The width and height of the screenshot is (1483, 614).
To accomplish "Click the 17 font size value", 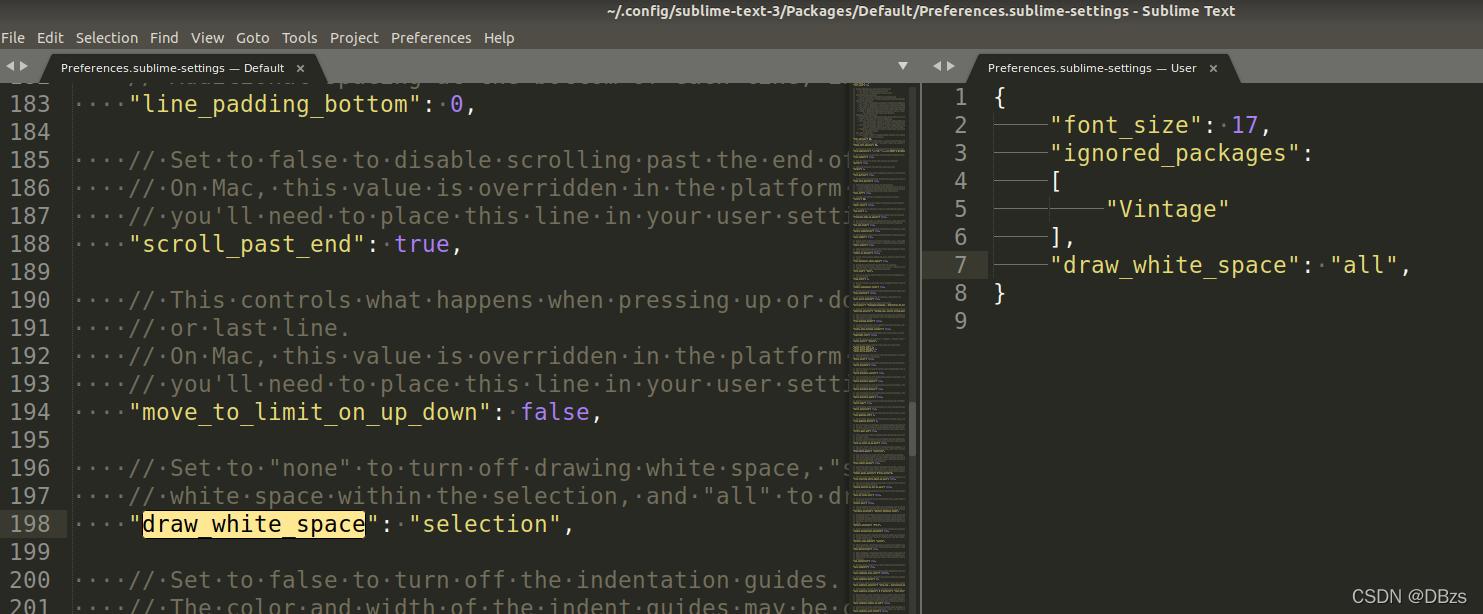I will pyautogui.click(x=1244, y=125).
